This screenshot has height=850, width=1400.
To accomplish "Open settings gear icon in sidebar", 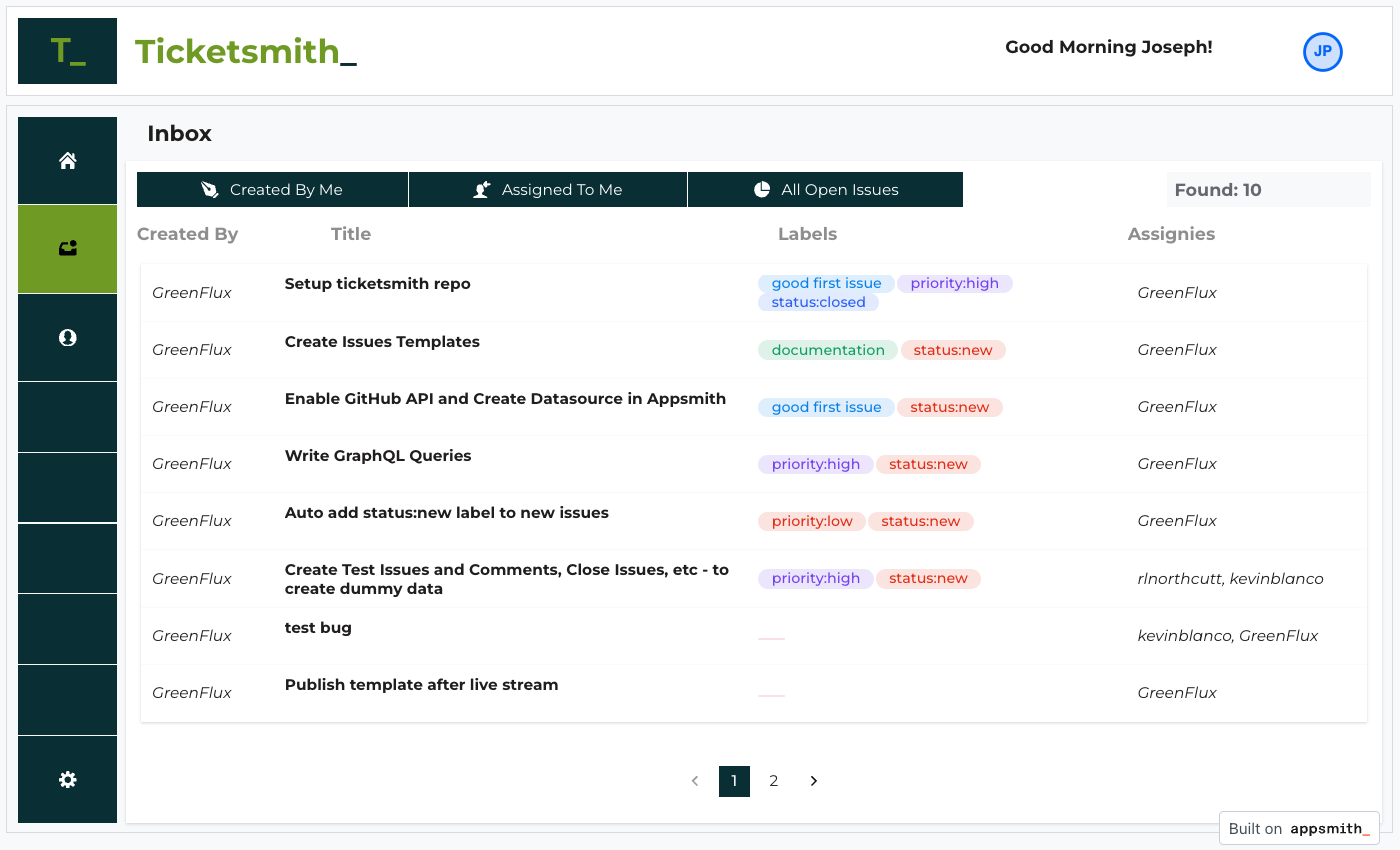I will pyautogui.click(x=68, y=780).
